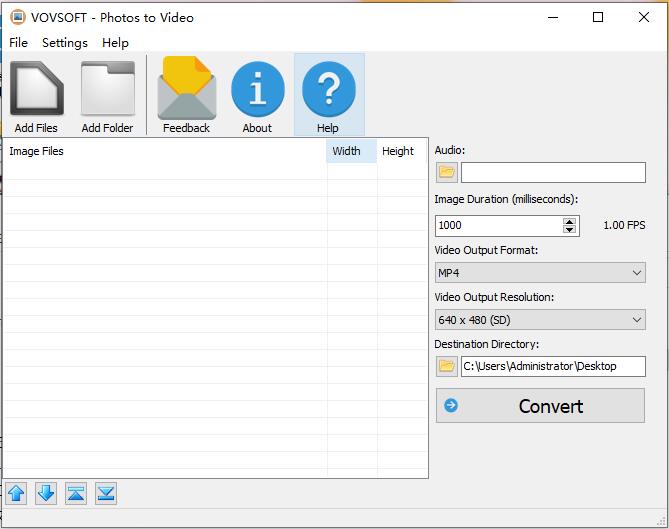
Task: Browse for destination directory folder
Action: (447, 366)
